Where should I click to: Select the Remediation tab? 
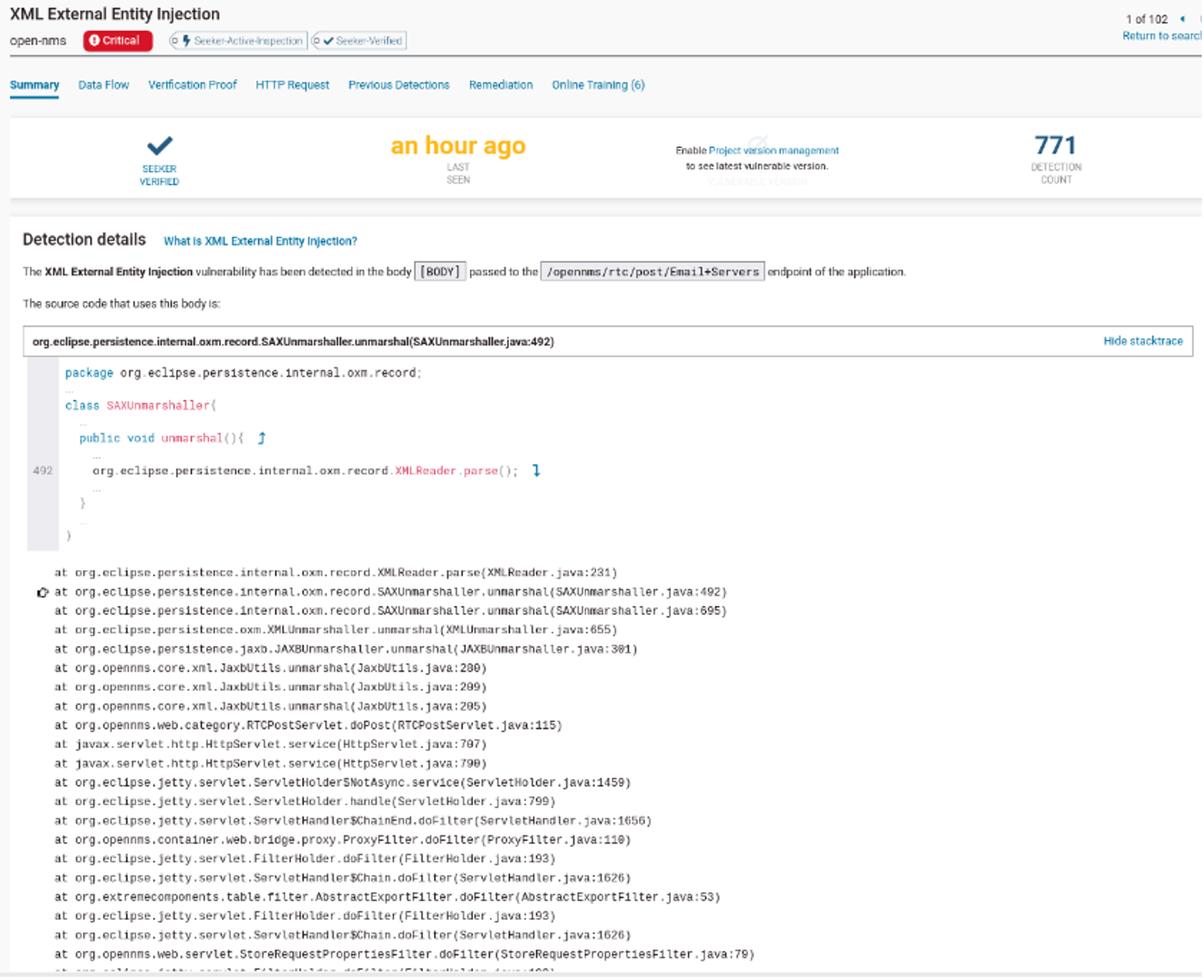[501, 85]
